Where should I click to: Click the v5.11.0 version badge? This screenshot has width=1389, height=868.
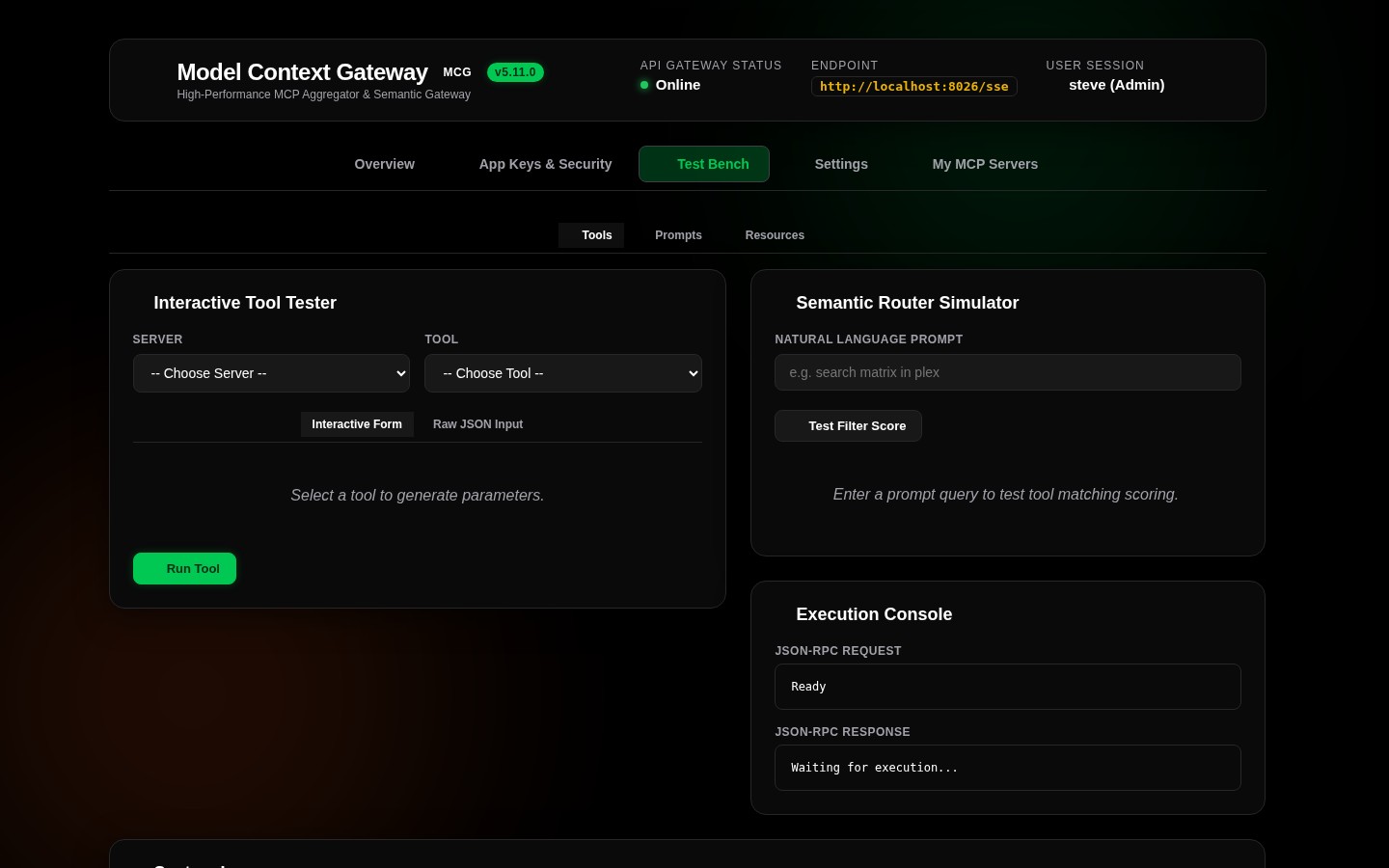pyautogui.click(x=515, y=72)
